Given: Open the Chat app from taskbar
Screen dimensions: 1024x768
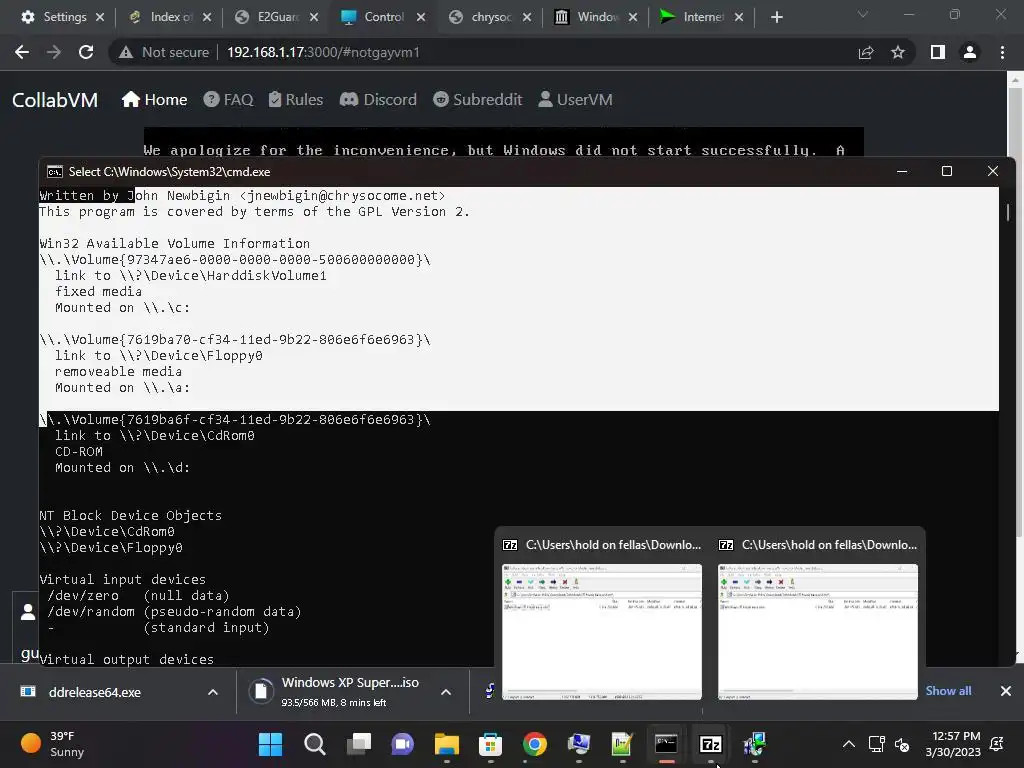Looking at the screenshot, I should [x=402, y=744].
